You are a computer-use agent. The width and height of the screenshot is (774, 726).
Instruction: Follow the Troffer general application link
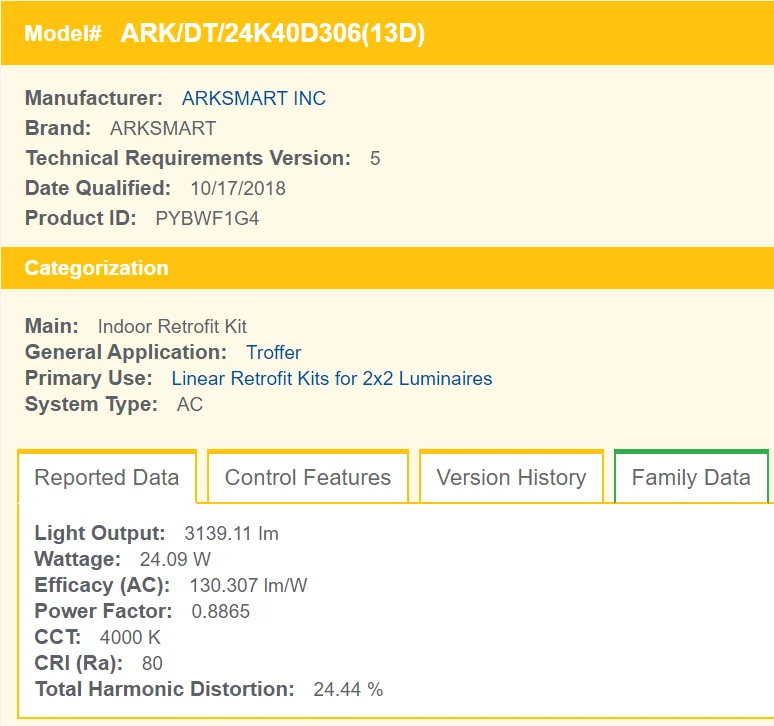[x=273, y=352]
